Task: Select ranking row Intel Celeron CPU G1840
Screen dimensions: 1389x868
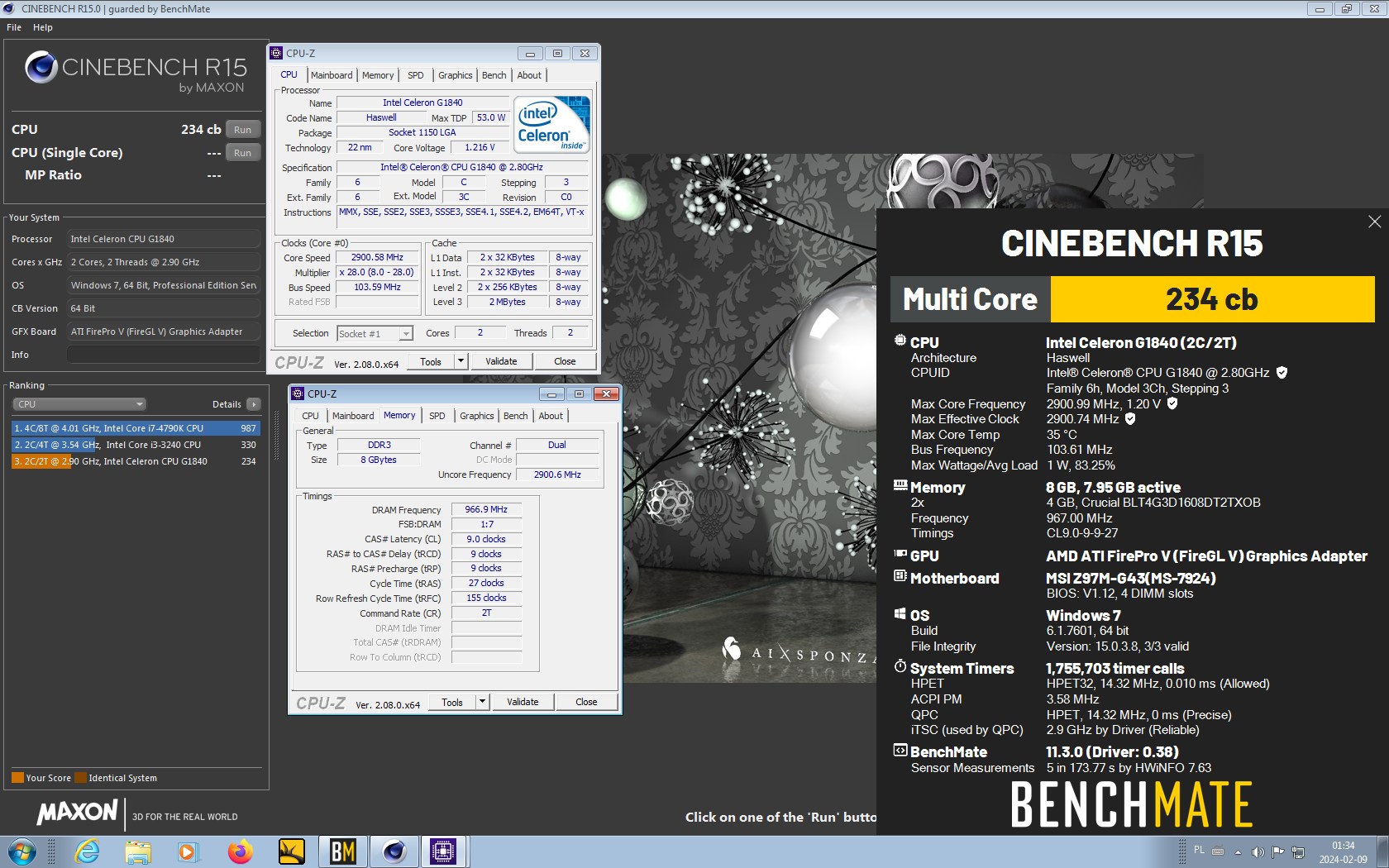Action: click(136, 461)
